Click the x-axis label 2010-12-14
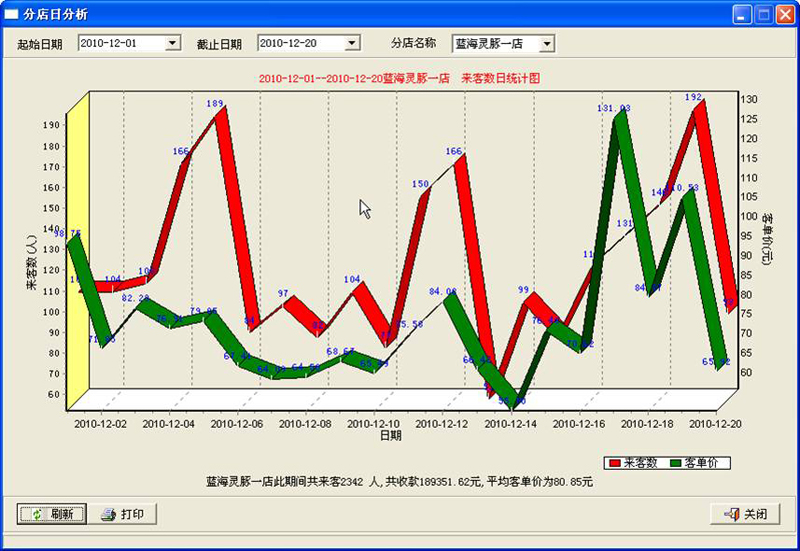This screenshot has height=551, width=800. [x=510, y=424]
